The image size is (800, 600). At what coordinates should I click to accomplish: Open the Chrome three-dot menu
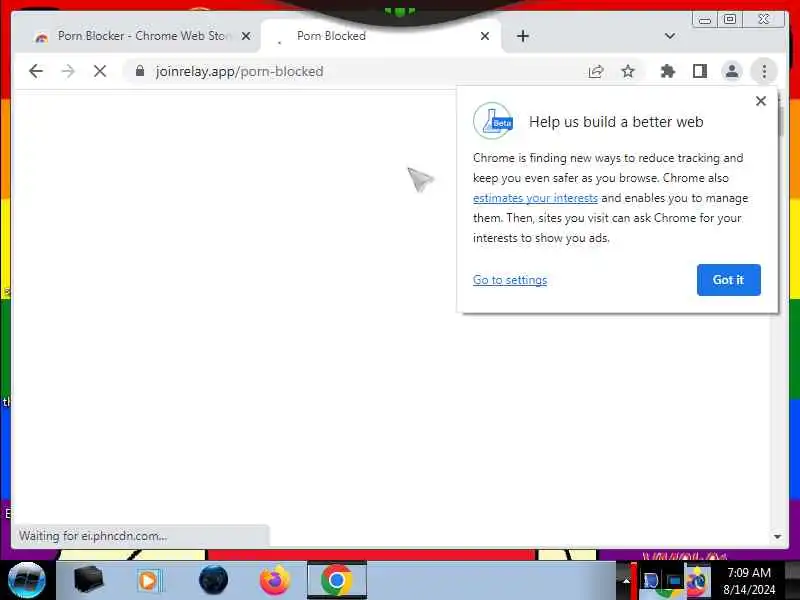point(764,71)
